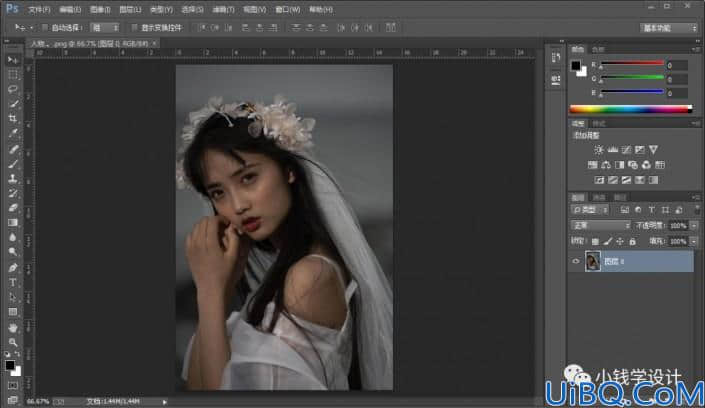Screen dimensions: 705x408
Task: Open the layer filter type dropdown
Action: click(x=590, y=210)
